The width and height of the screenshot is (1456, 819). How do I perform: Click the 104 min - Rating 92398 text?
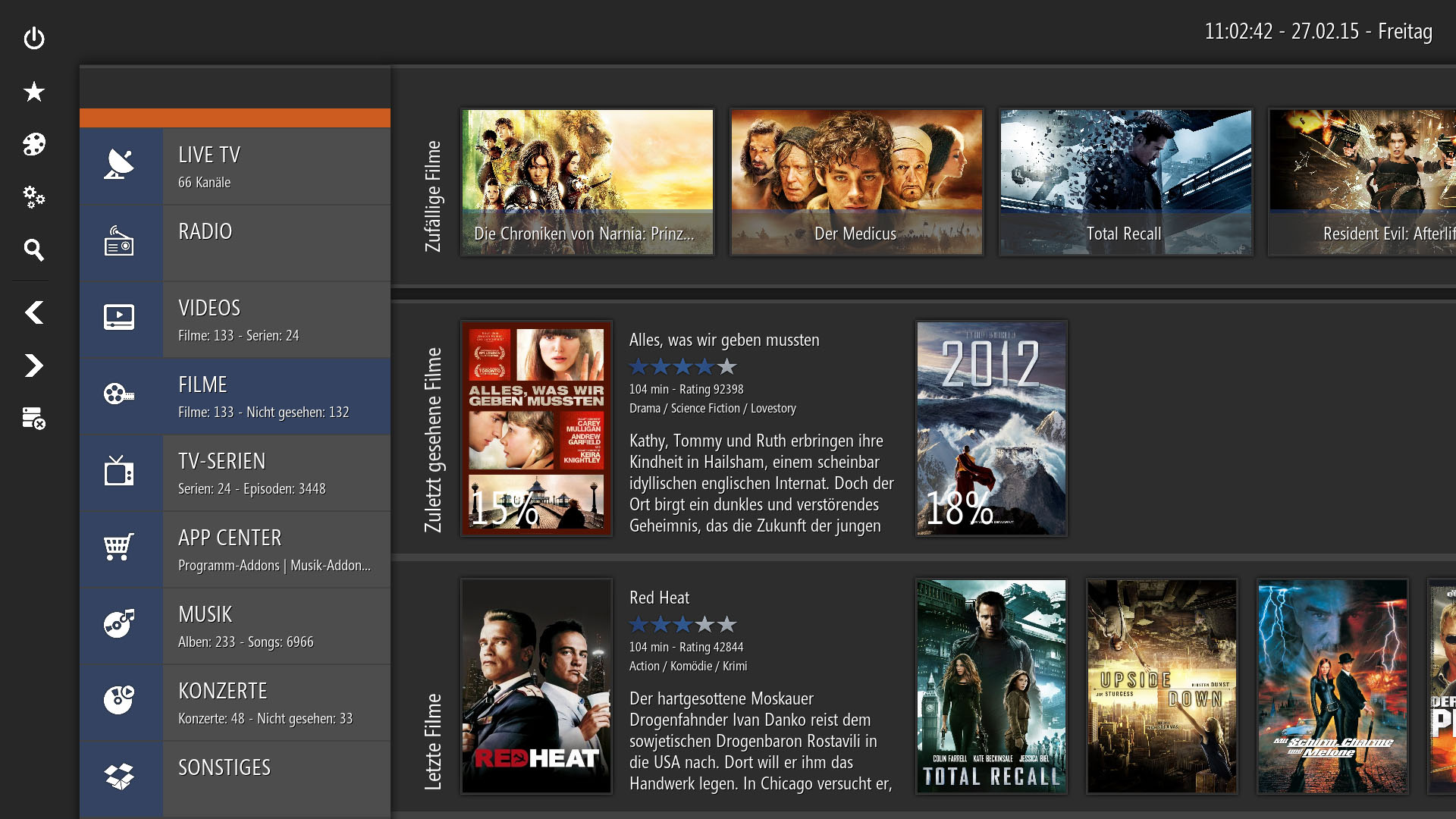coord(686,389)
